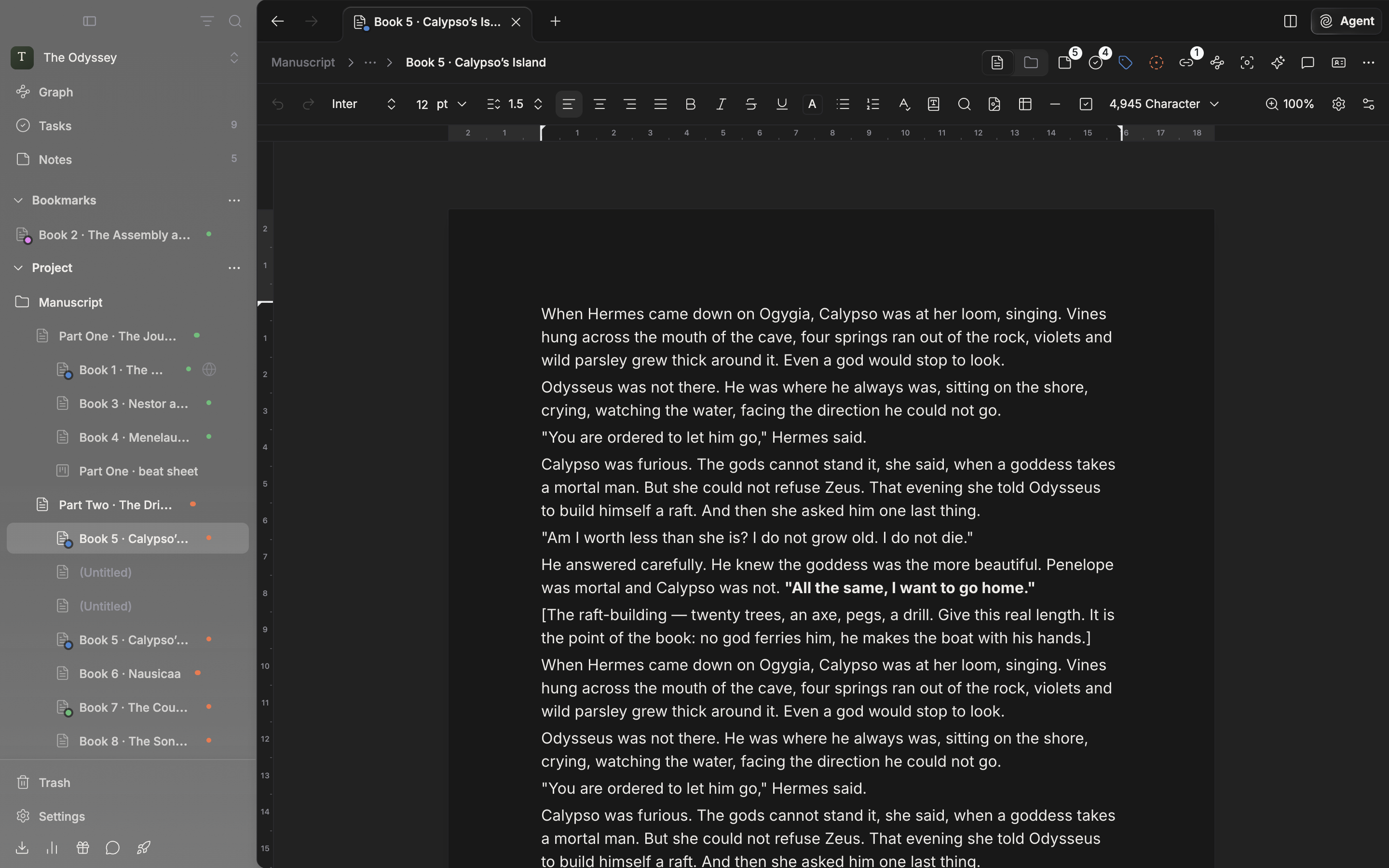1389x868 pixels.
Task: Open The Odyssey project switcher
Action: coord(127,57)
